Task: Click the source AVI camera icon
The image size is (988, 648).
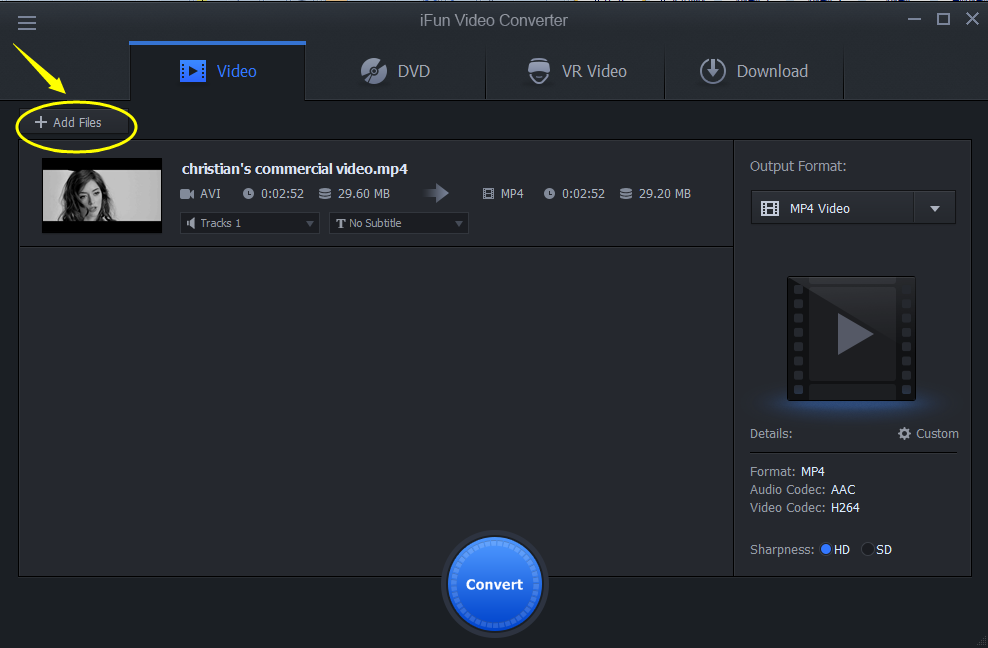Action: pos(187,194)
